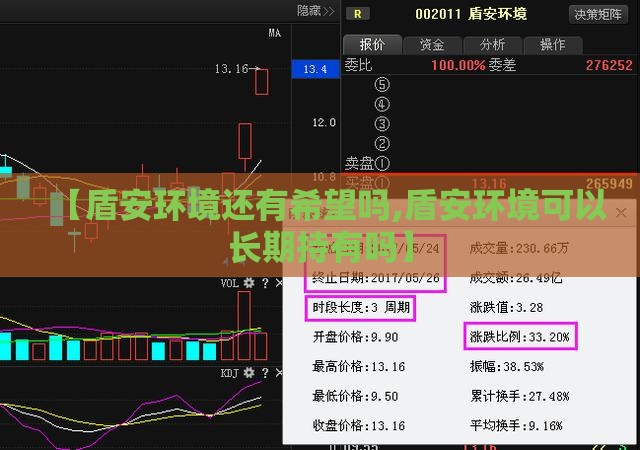Click 涨跌比例:33.20% value

(520, 336)
